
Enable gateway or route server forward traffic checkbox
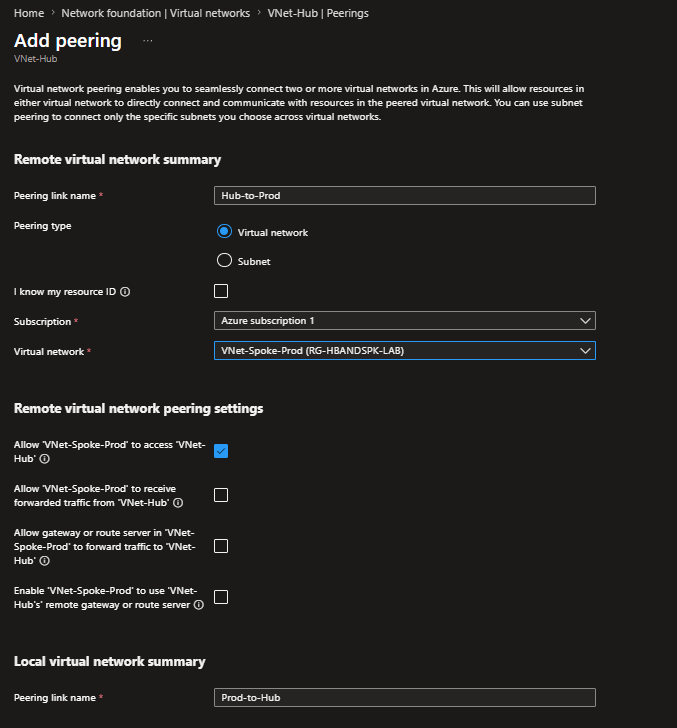221,546
